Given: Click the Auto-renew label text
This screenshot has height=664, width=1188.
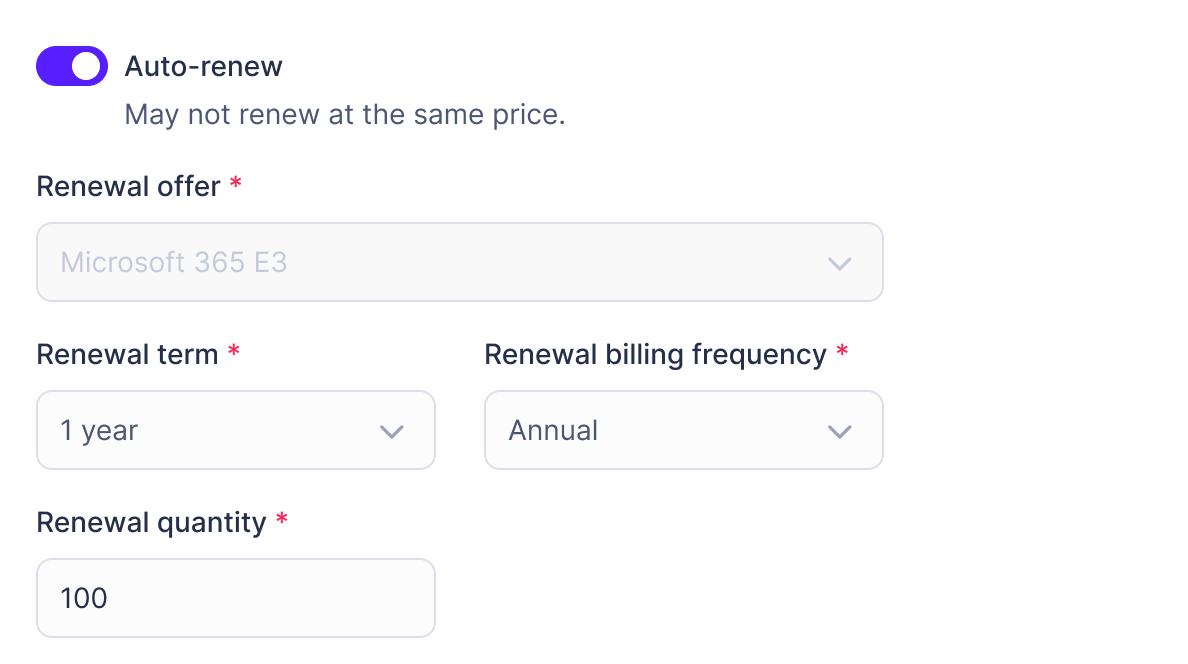Looking at the screenshot, I should [x=203, y=66].
